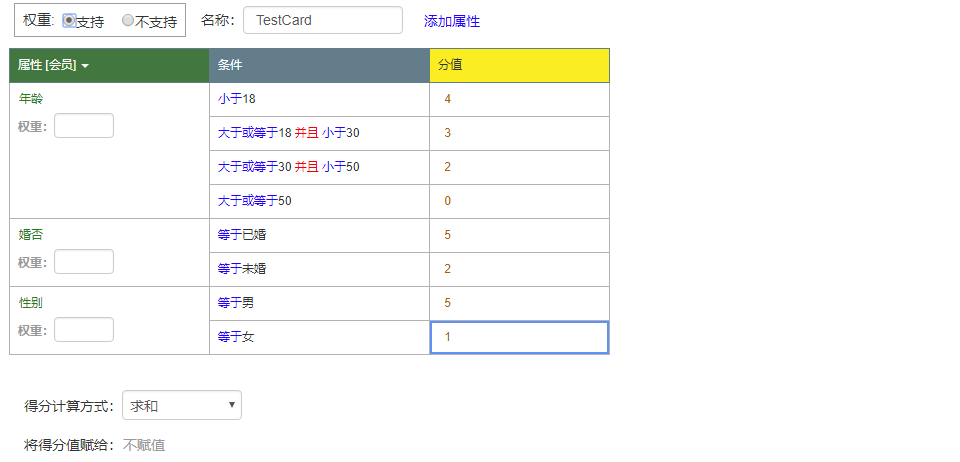Image resolution: width=960 pixels, height=462 pixels.
Task: Click the score value 4 for 小于18
Action: (448, 99)
